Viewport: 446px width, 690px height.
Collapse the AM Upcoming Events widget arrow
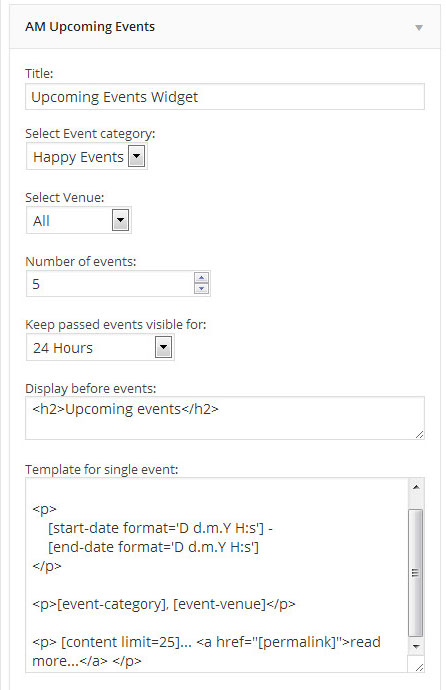[419, 28]
